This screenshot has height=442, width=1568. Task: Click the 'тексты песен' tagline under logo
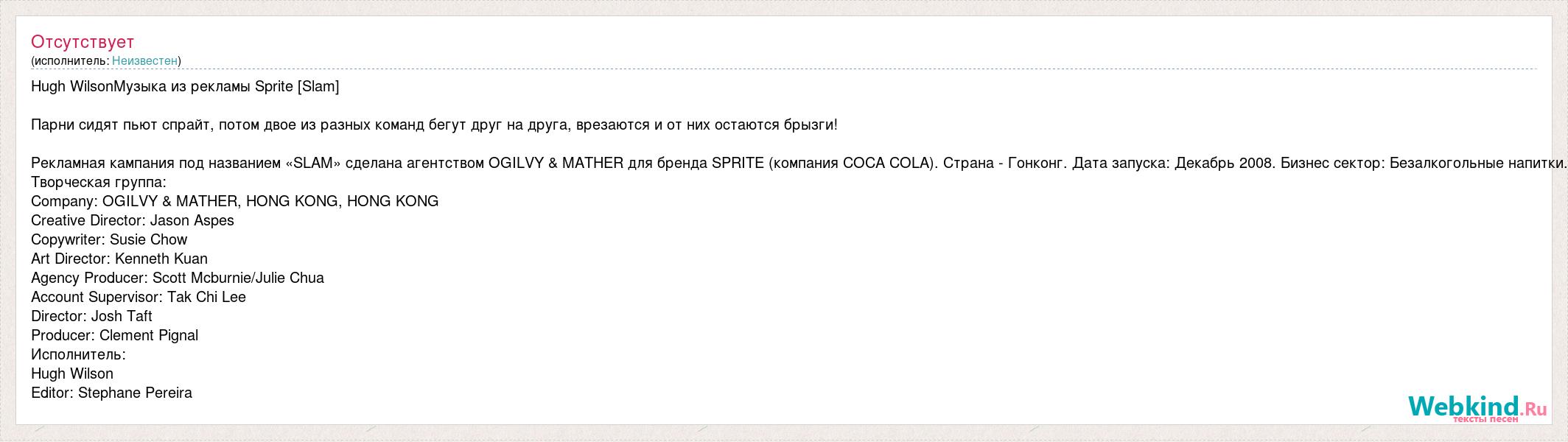[x=1485, y=419]
